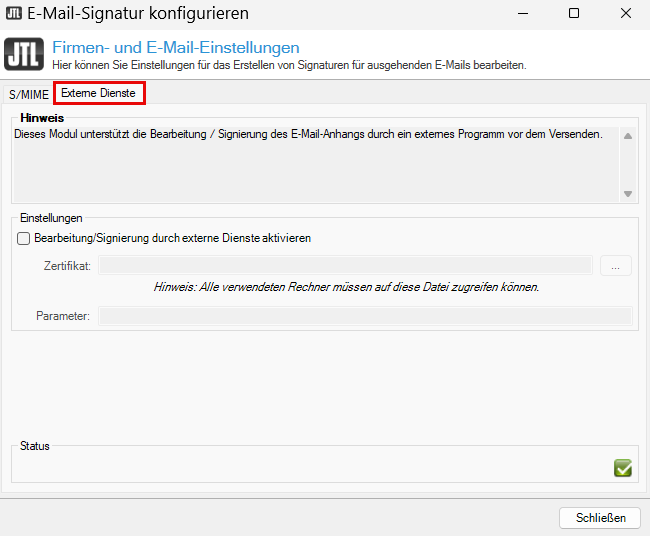Open the certificate file browser with the ... button
The image size is (650, 536).
[x=616, y=265]
